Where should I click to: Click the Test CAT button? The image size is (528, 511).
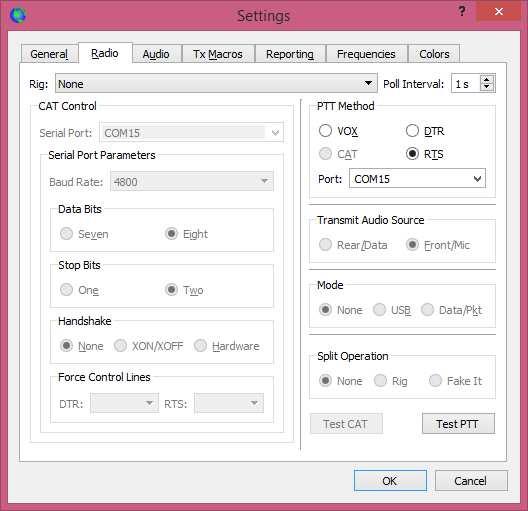pos(346,423)
